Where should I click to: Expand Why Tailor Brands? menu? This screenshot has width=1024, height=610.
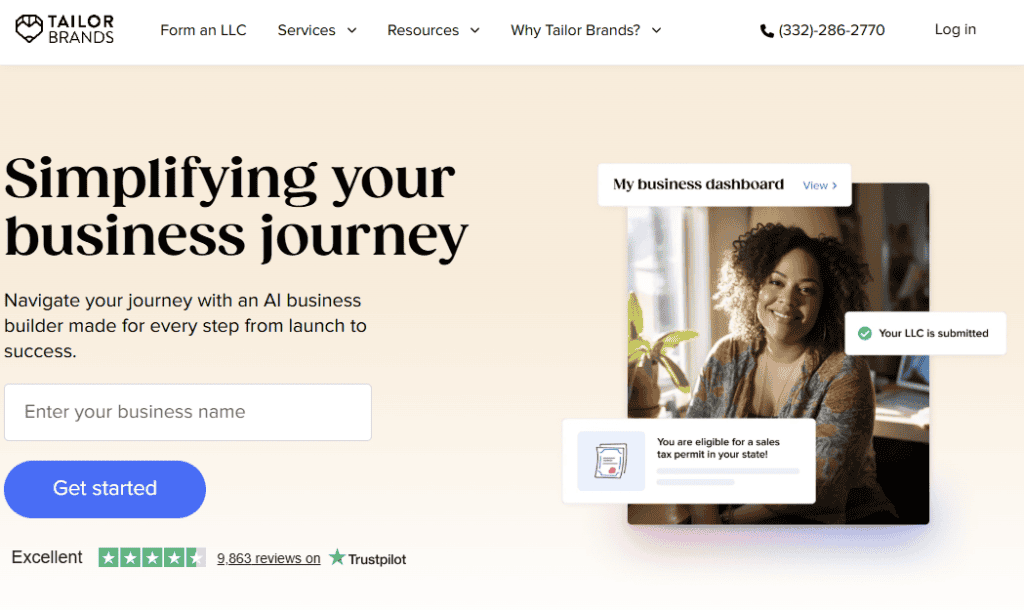click(586, 30)
